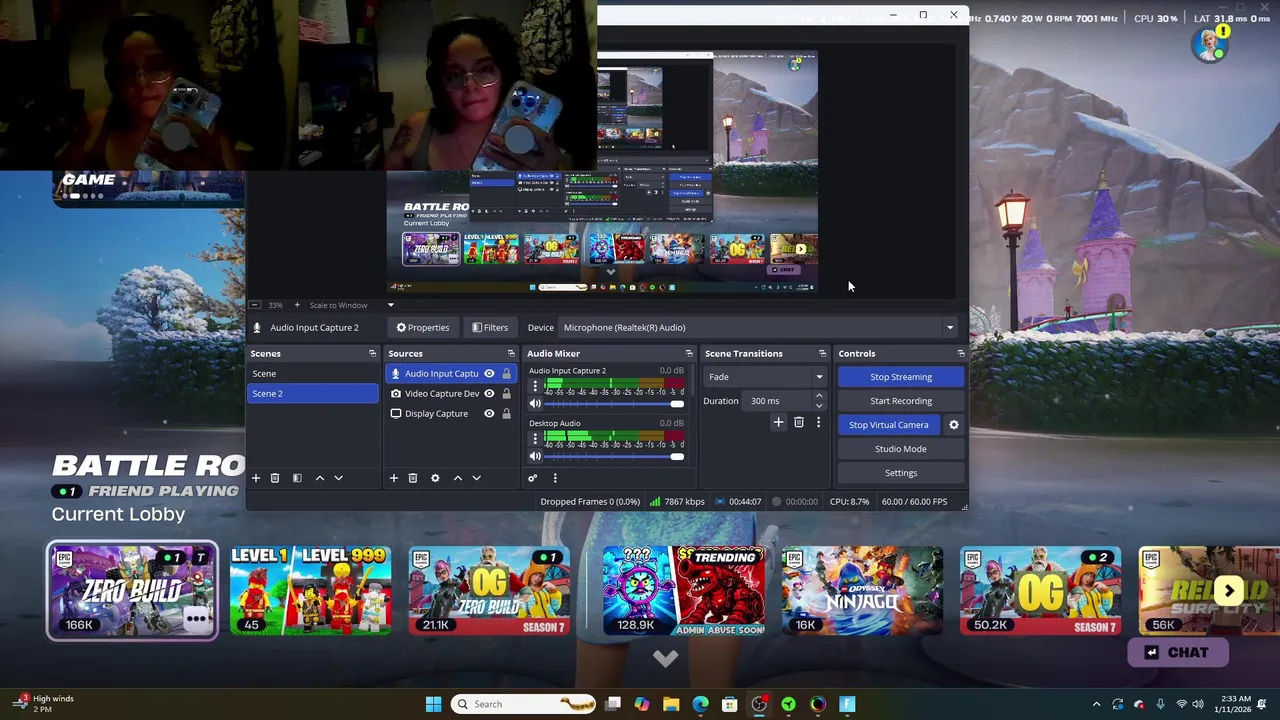Move selected source down in Sources panel

coord(476,478)
